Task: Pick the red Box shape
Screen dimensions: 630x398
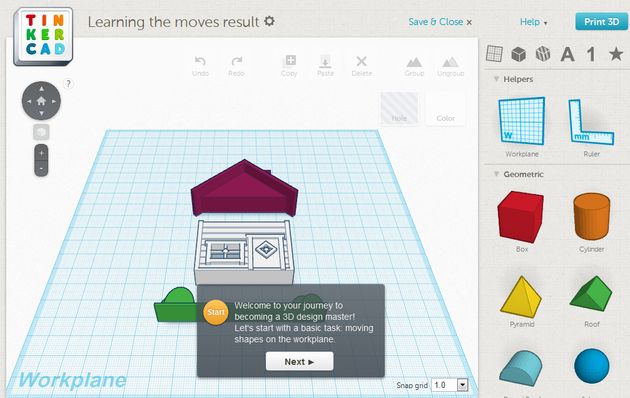Action: click(x=521, y=217)
